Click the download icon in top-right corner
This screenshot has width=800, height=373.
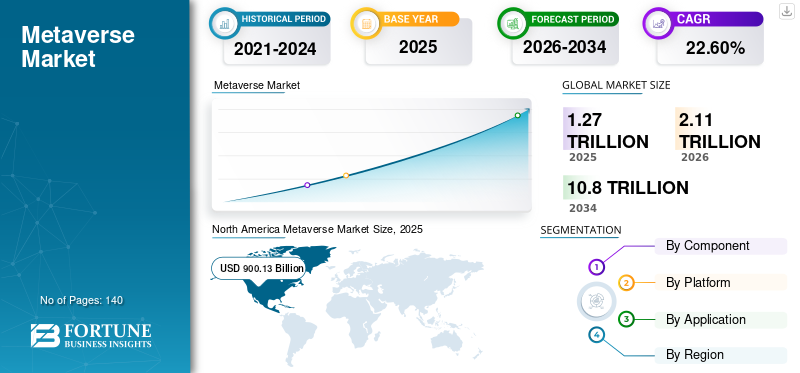787,11
